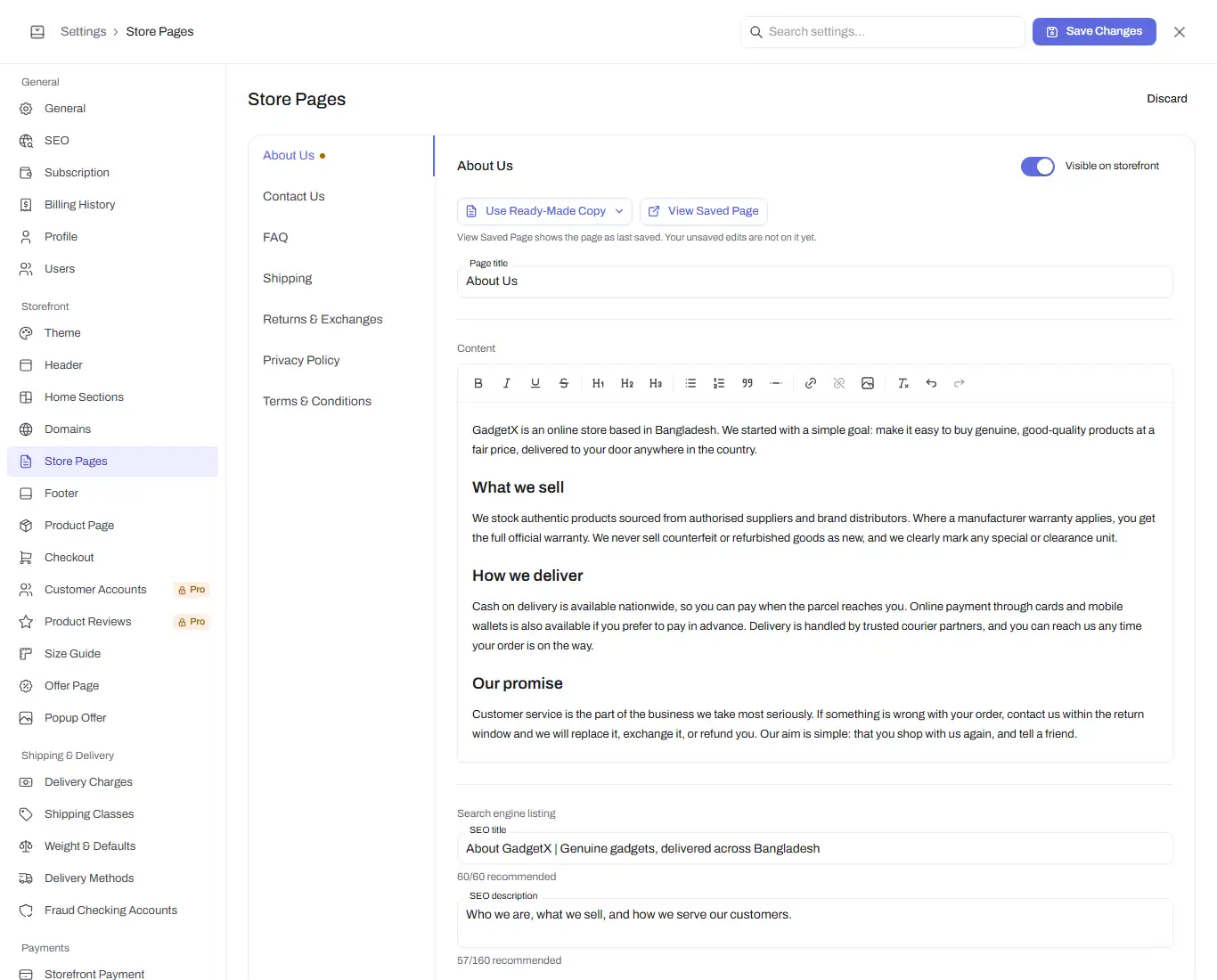Undo the last edit
This screenshot has height=980, width=1217.
pyautogui.click(x=931, y=383)
